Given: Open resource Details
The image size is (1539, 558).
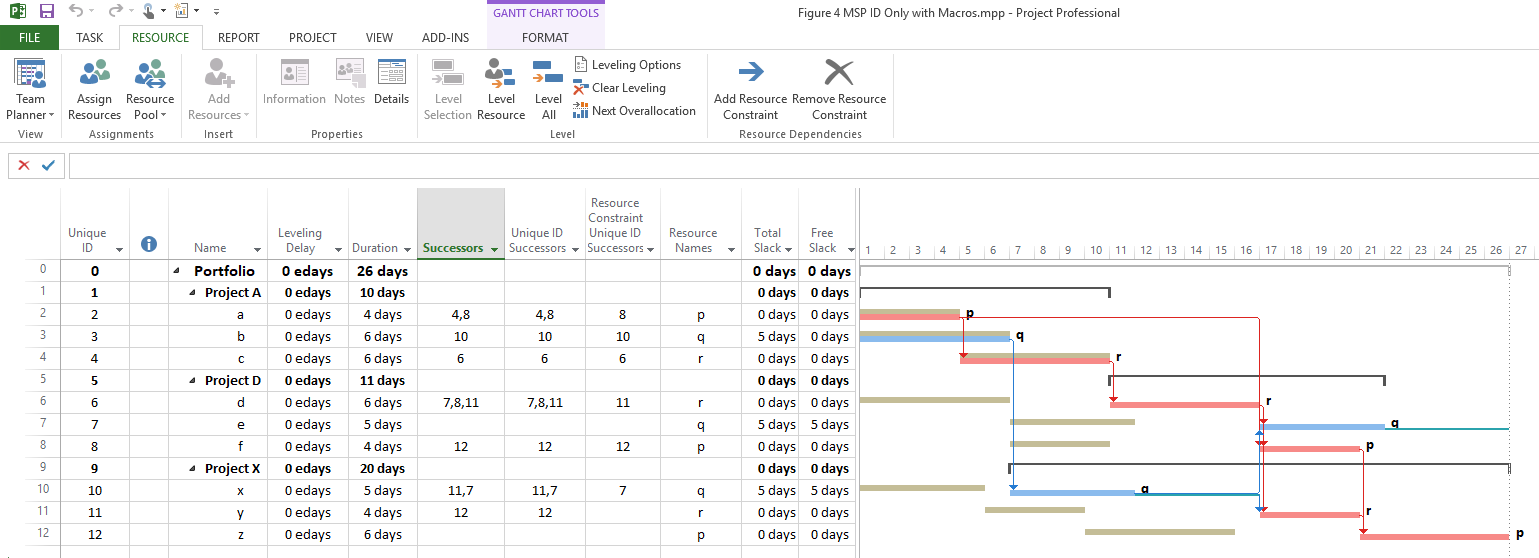Looking at the screenshot, I should click(x=391, y=82).
